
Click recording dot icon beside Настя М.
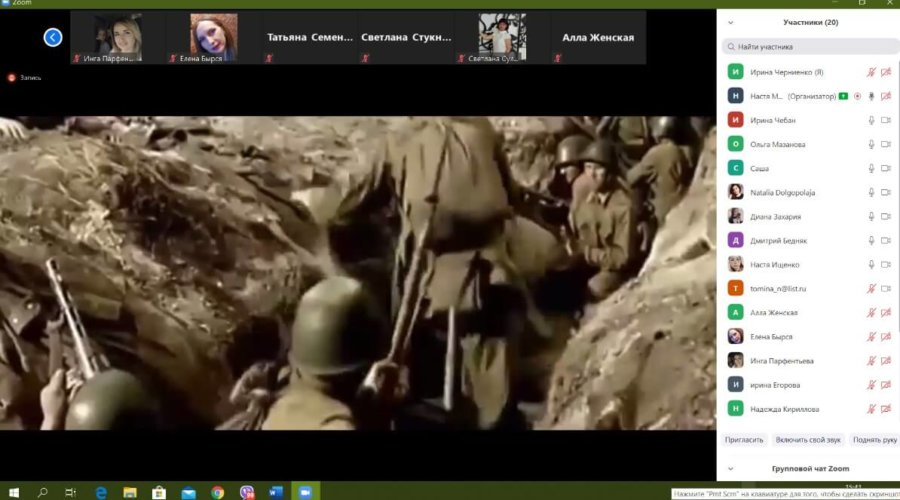click(x=858, y=96)
